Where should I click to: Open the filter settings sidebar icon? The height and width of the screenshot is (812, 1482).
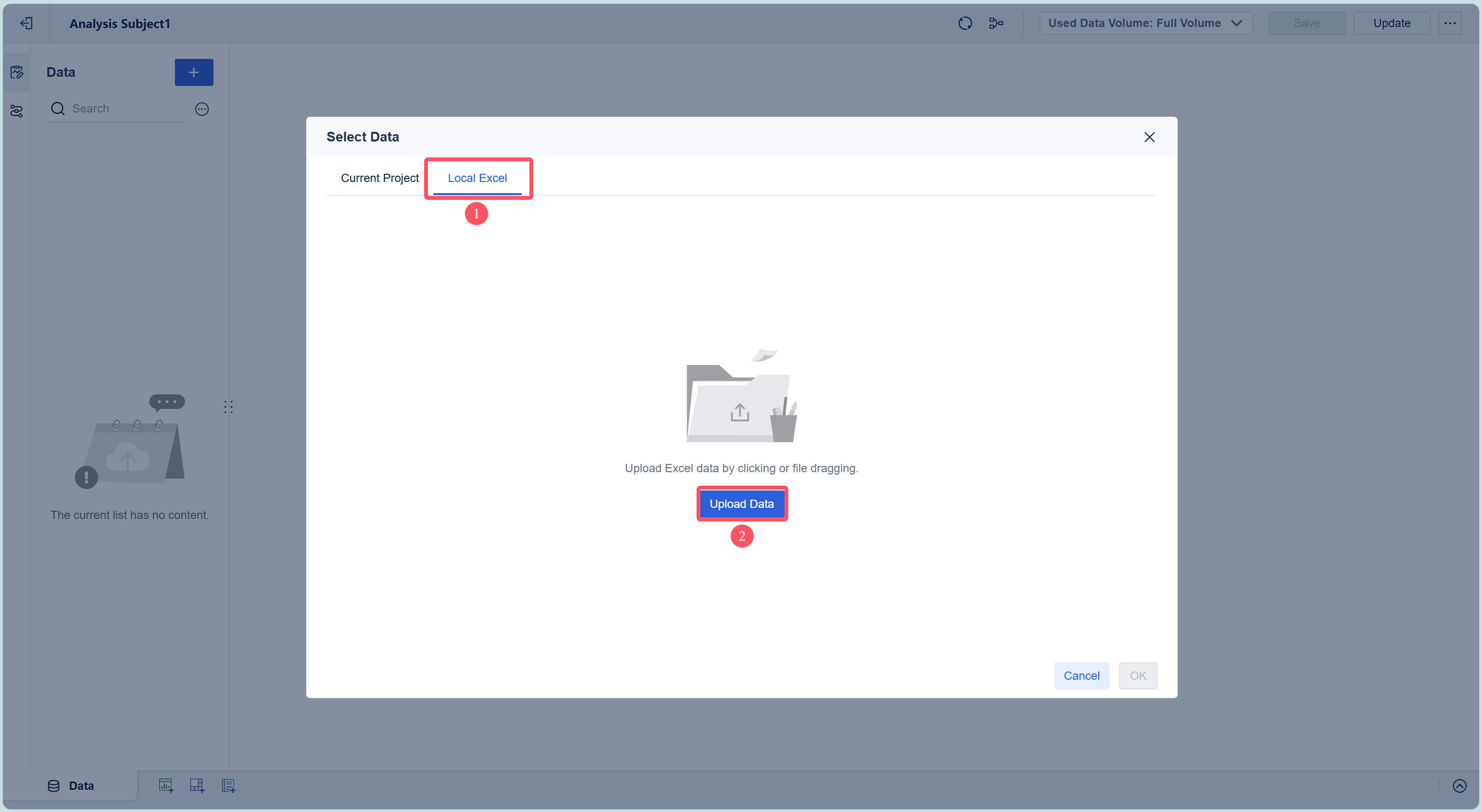pos(17,111)
